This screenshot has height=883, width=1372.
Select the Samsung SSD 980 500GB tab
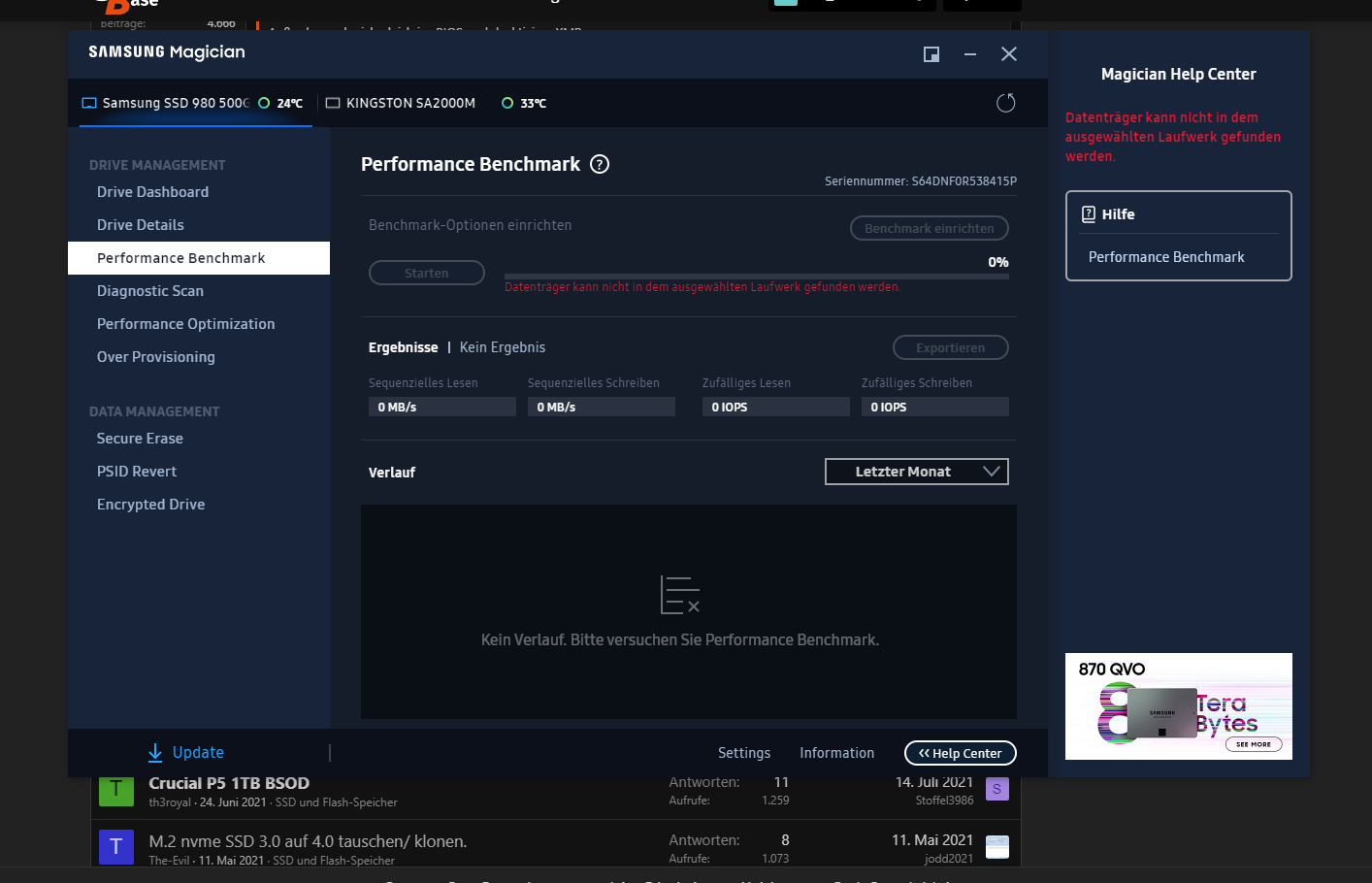pos(196,103)
